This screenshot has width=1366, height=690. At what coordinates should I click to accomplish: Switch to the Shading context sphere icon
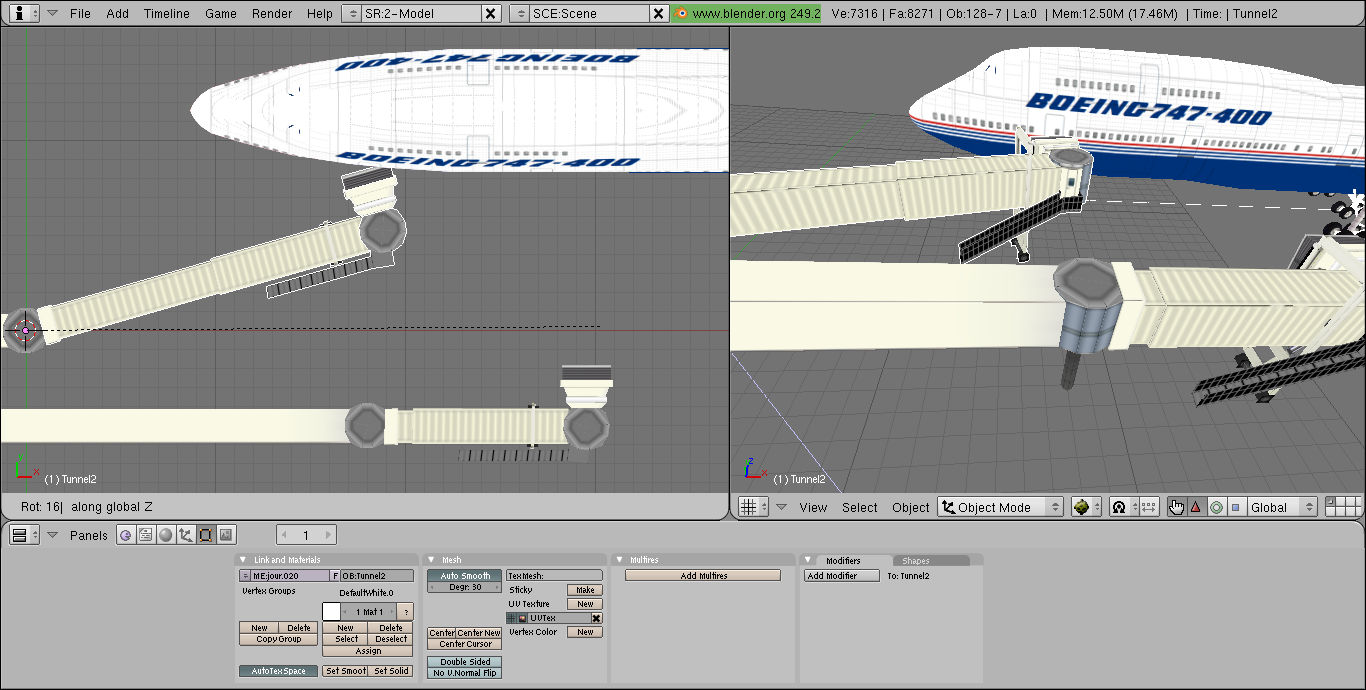click(x=166, y=535)
